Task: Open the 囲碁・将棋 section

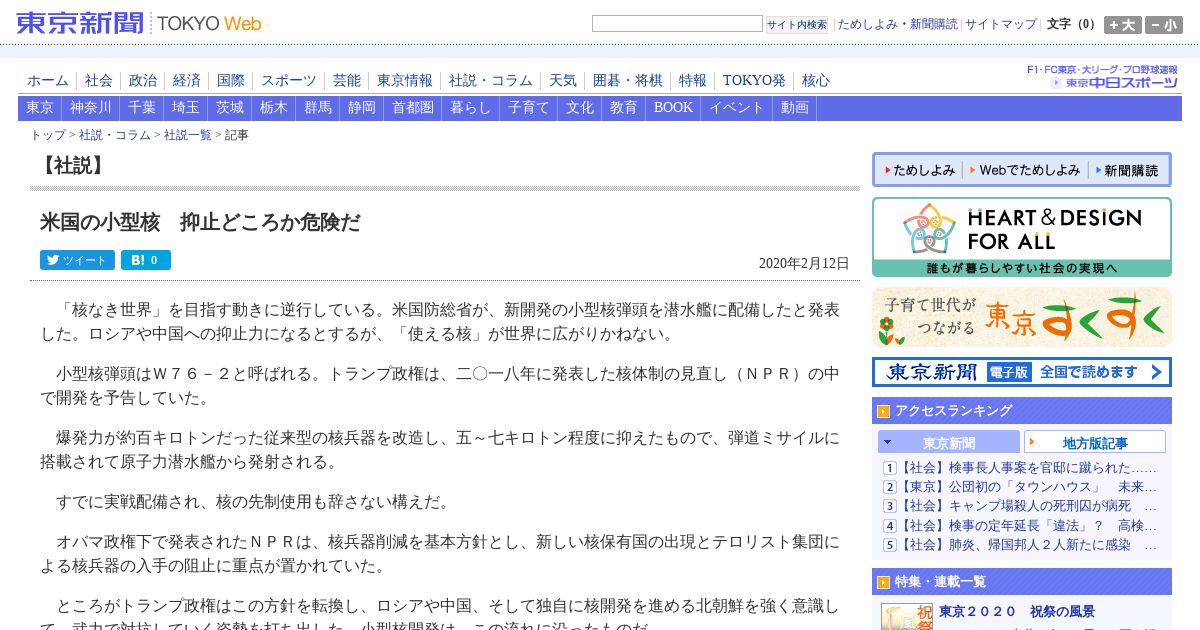Action: (628, 81)
